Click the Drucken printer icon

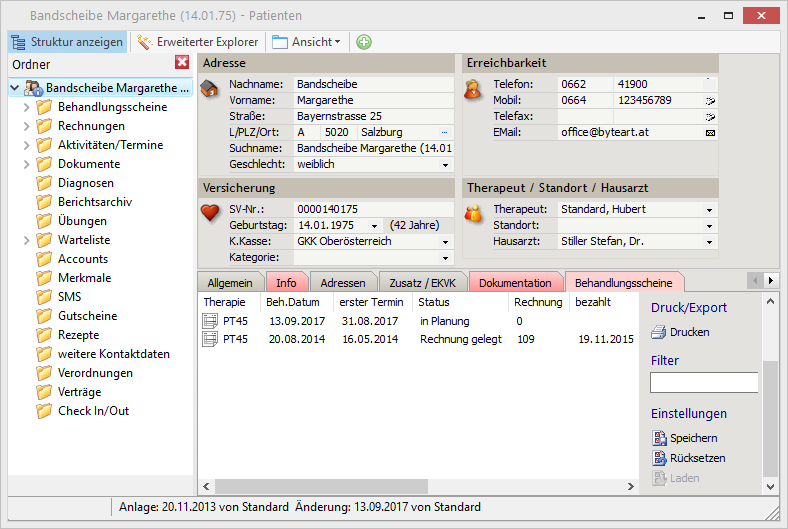659,332
